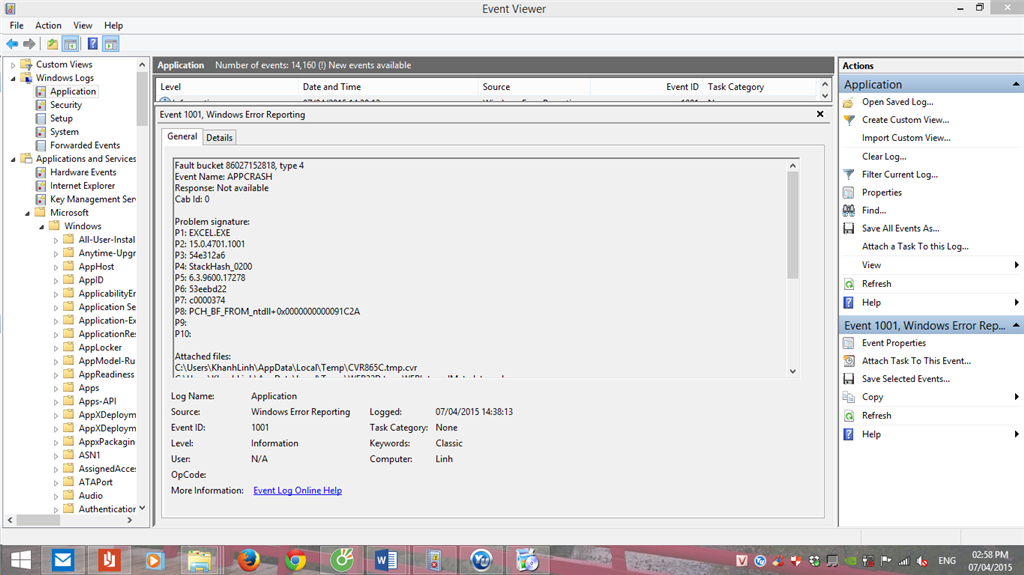This screenshot has width=1024, height=575.
Task: Open Event Log Online Help link
Action: (297, 491)
